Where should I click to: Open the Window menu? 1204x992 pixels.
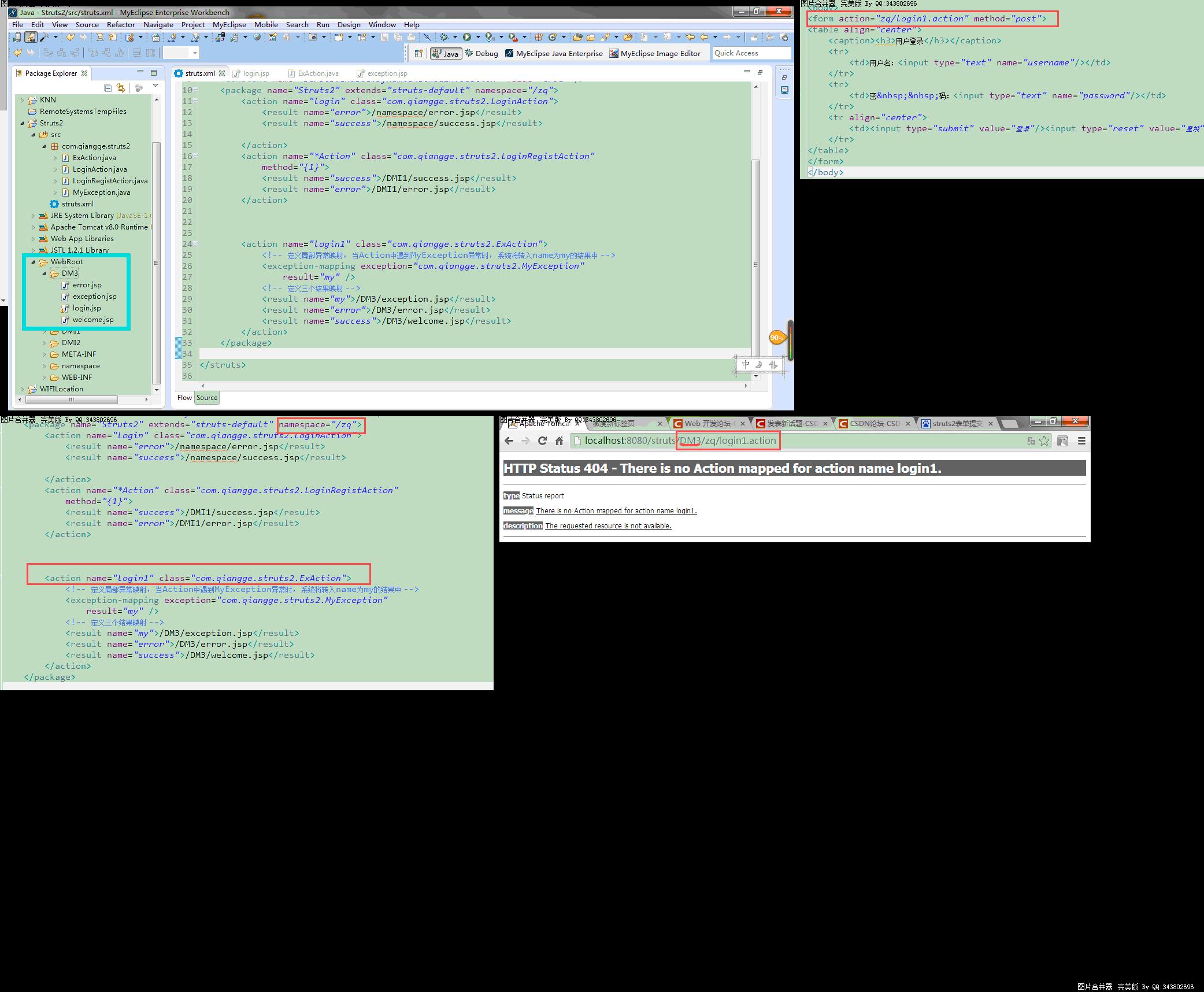pyautogui.click(x=382, y=25)
